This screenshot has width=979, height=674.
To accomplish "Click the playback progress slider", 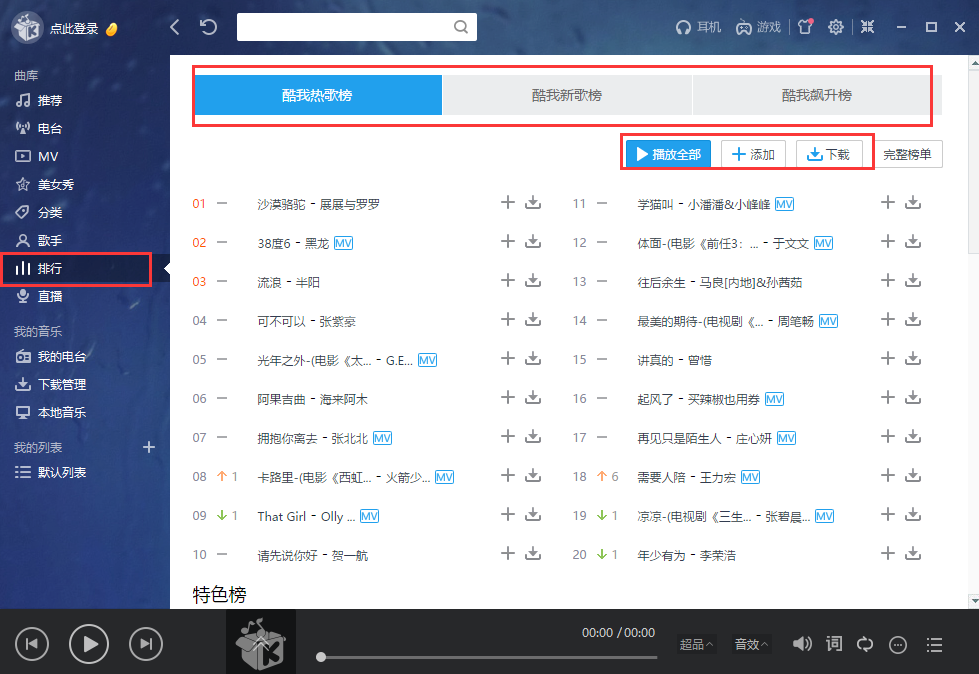I will click(486, 657).
